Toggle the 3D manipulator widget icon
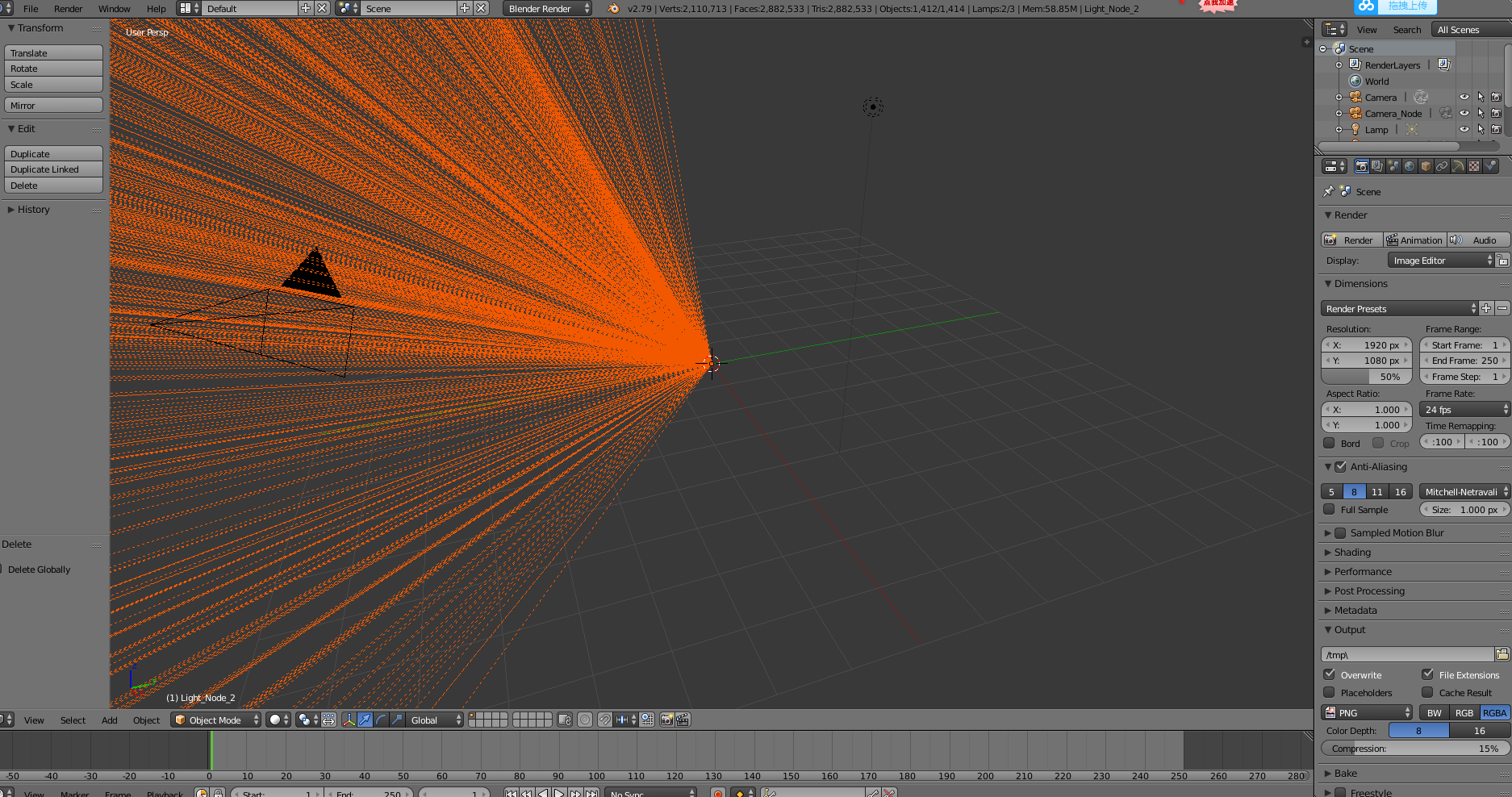The width and height of the screenshot is (1512, 797). tap(349, 720)
